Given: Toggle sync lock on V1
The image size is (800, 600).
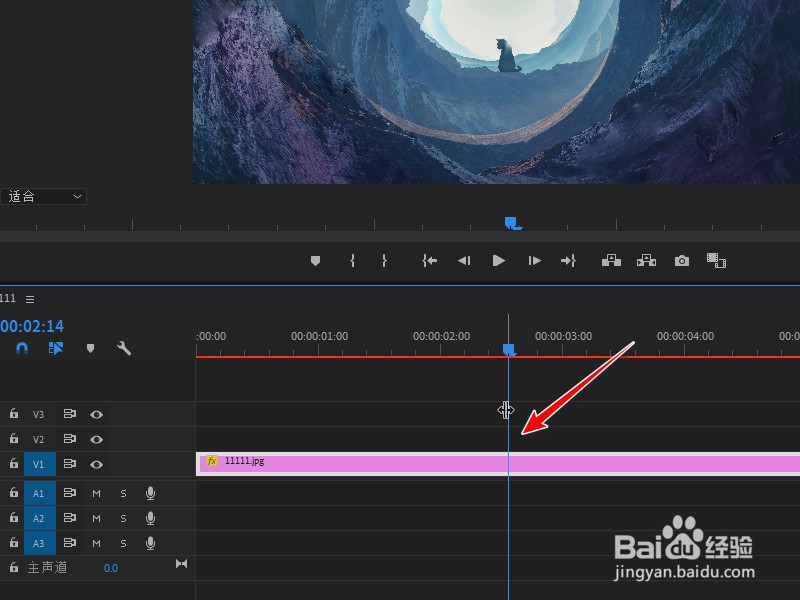Looking at the screenshot, I should click(x=70, y=464).
